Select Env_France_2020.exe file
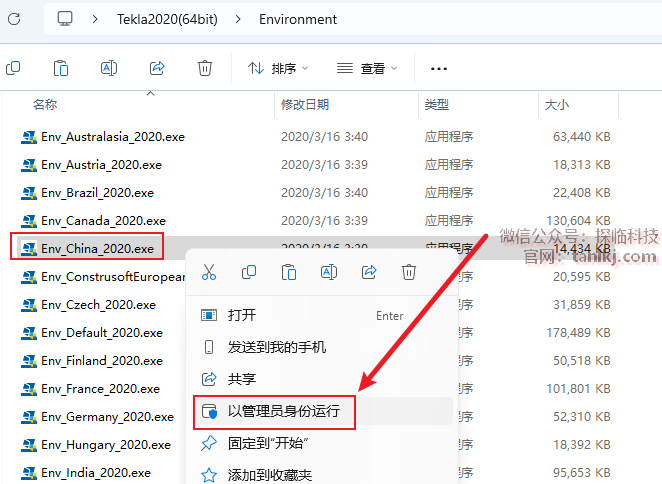 (x=100, y=389)
